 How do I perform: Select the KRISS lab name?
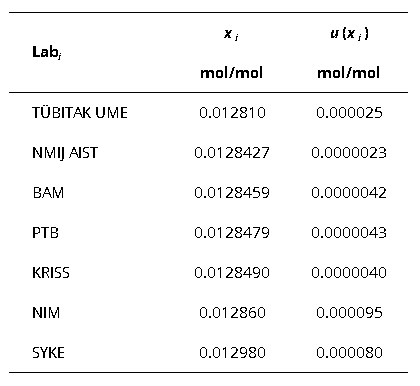click(51, 273)
